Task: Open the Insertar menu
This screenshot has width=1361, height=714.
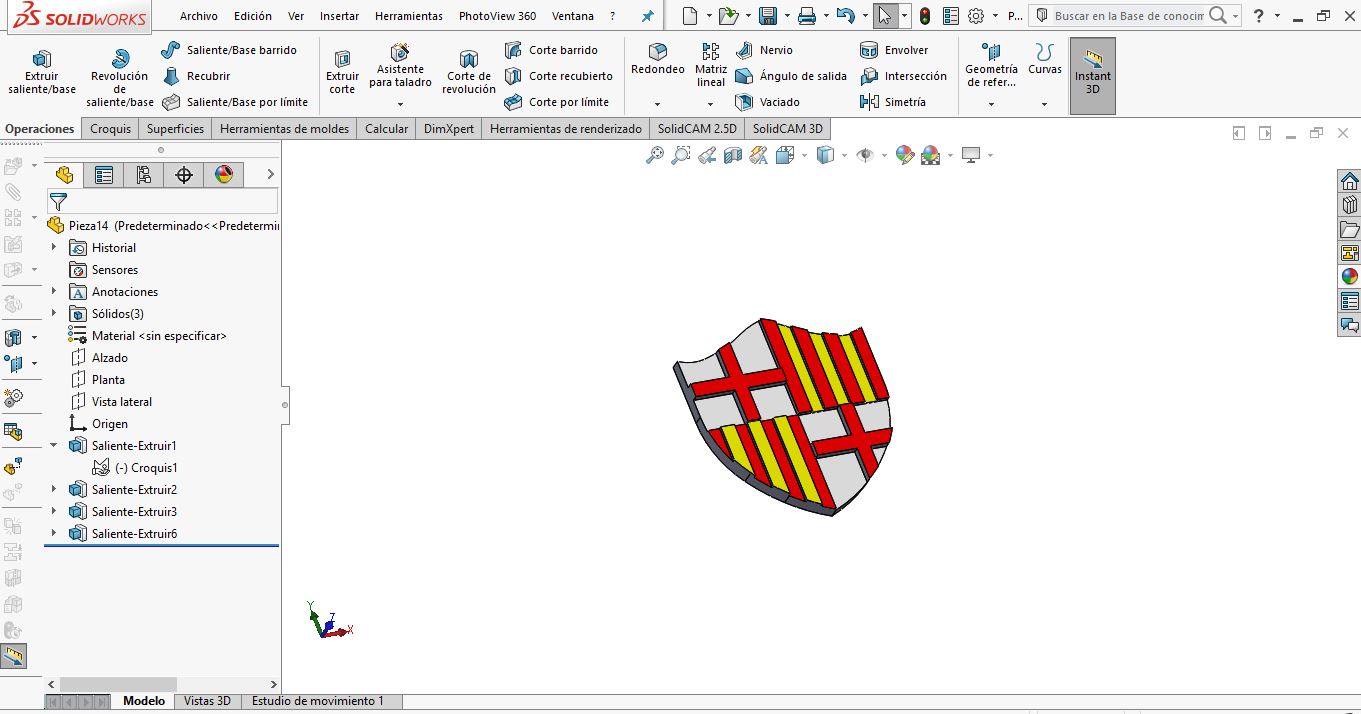Action: 340,16
